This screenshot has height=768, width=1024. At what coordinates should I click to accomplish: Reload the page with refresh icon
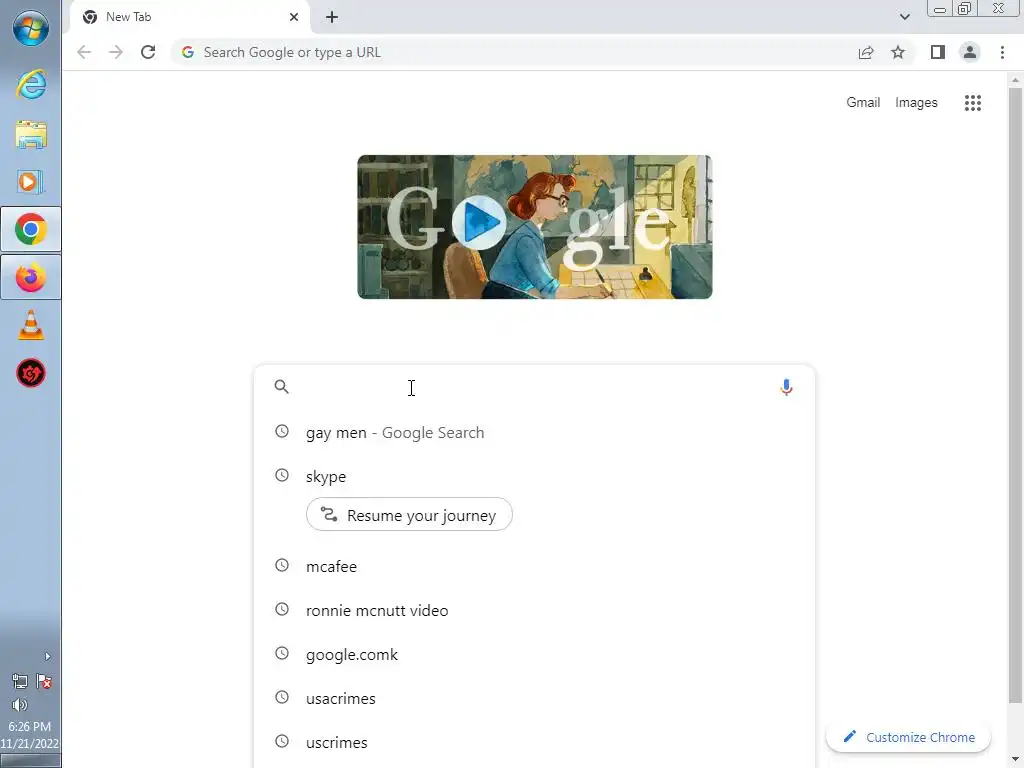tap(148, 52)
